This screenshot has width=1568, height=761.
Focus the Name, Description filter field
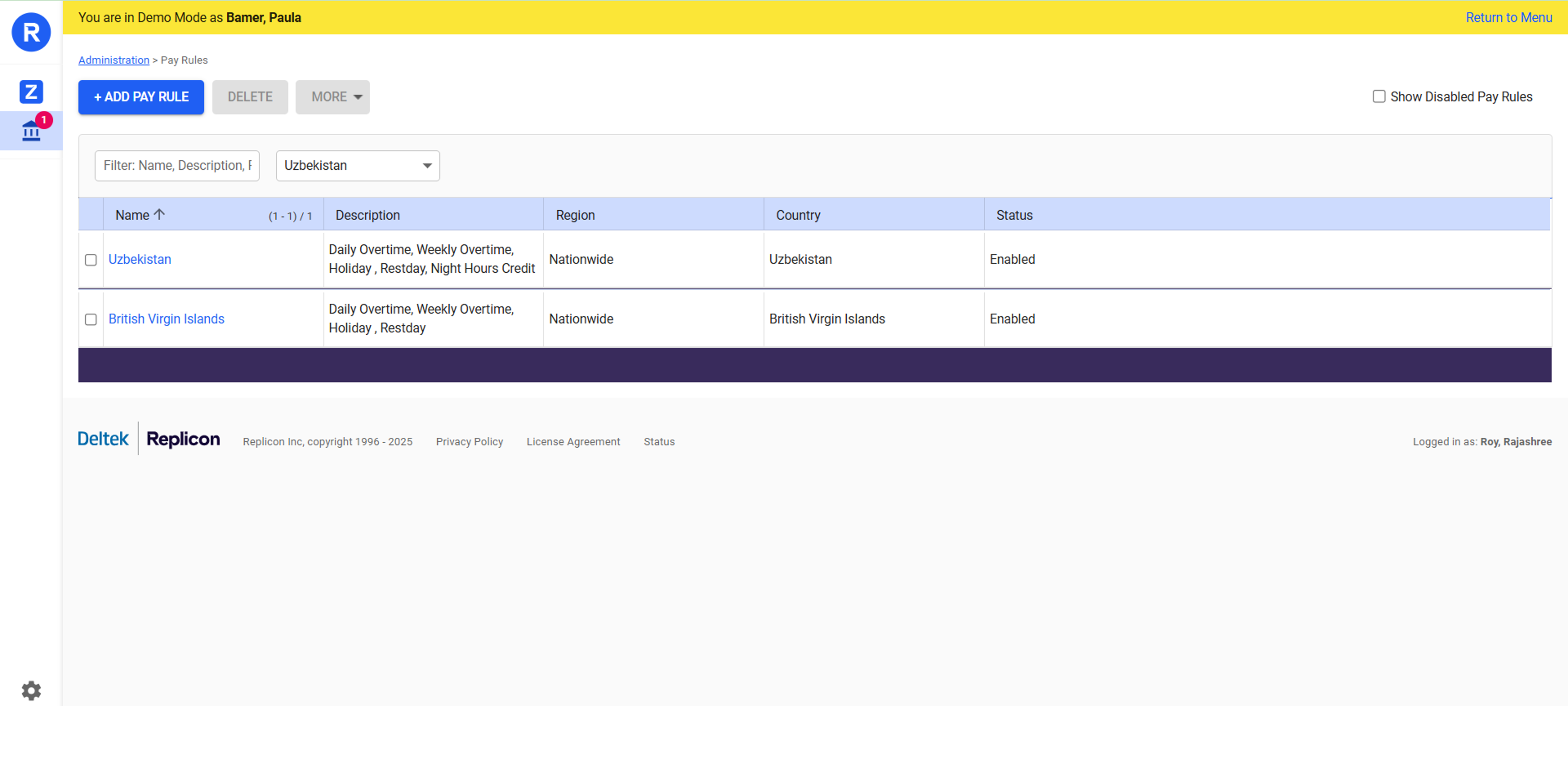pyautogui.click(x=177, y=166)
